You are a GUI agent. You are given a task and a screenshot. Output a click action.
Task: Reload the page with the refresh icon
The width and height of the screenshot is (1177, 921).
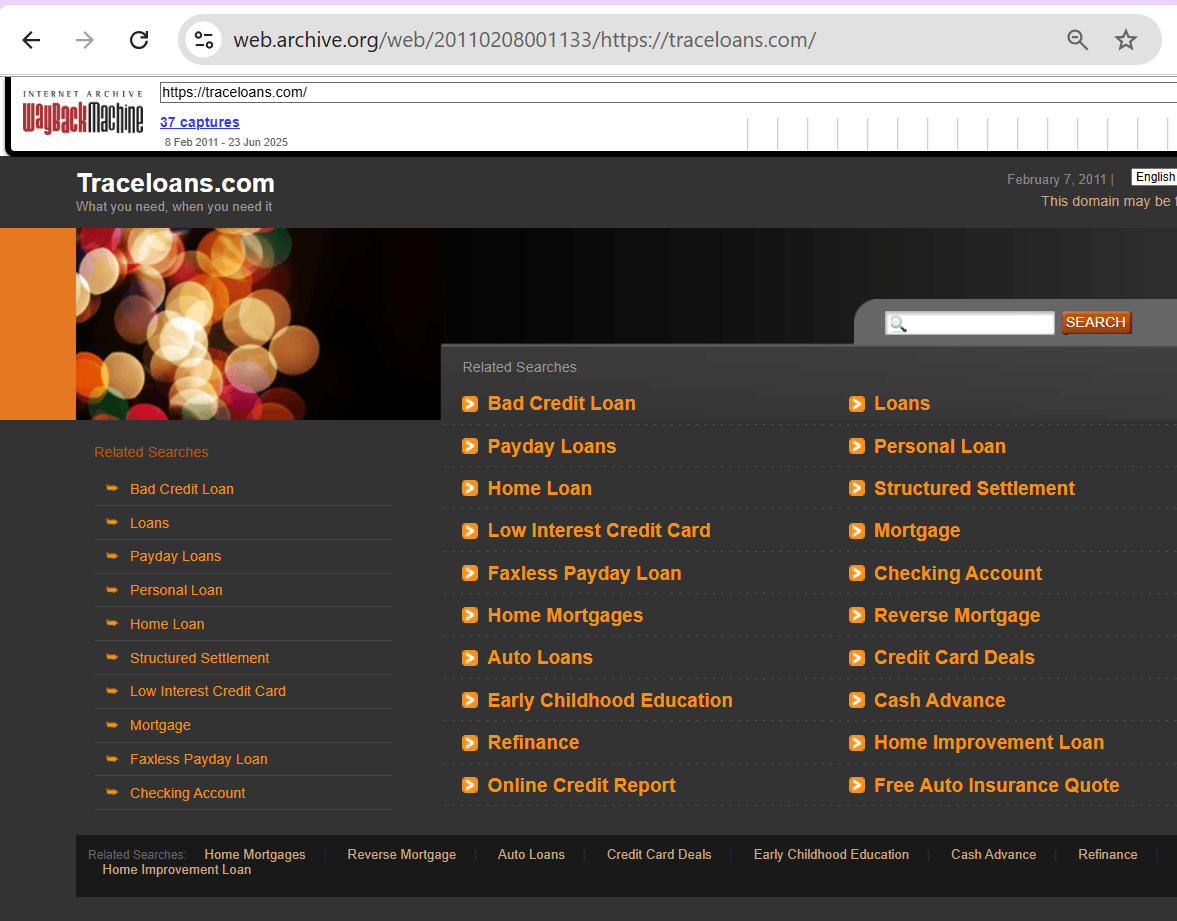coord(139,40)
